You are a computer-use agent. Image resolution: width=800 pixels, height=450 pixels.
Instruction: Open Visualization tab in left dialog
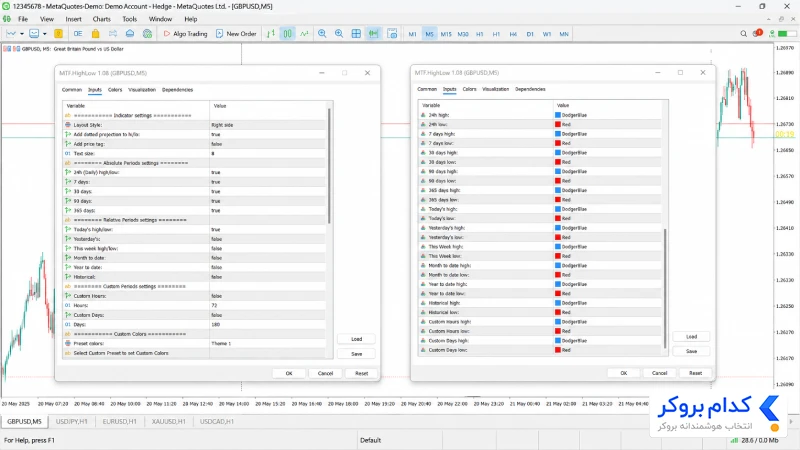[x=142, y=90]
